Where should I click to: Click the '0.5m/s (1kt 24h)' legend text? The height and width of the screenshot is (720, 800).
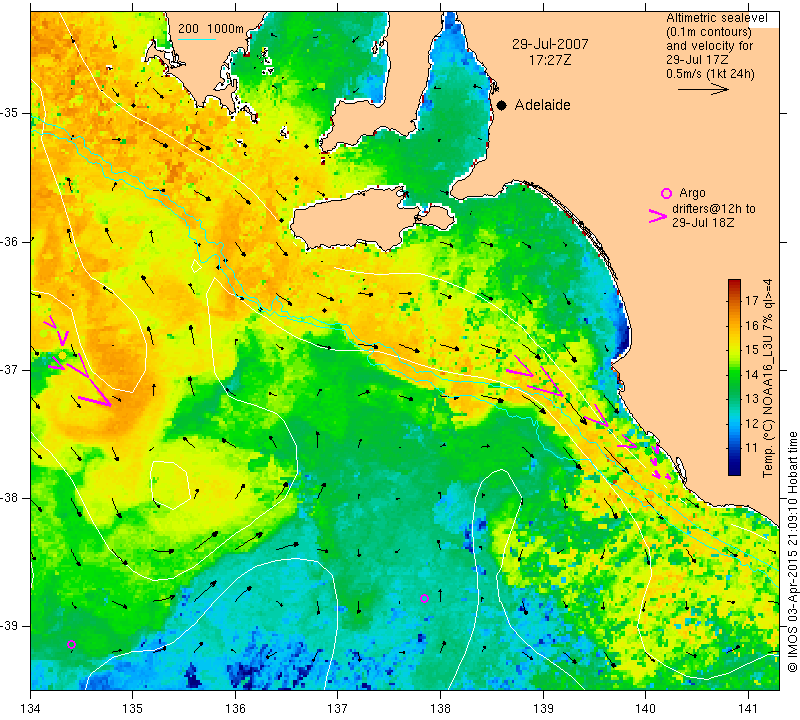tap(710, 73)
